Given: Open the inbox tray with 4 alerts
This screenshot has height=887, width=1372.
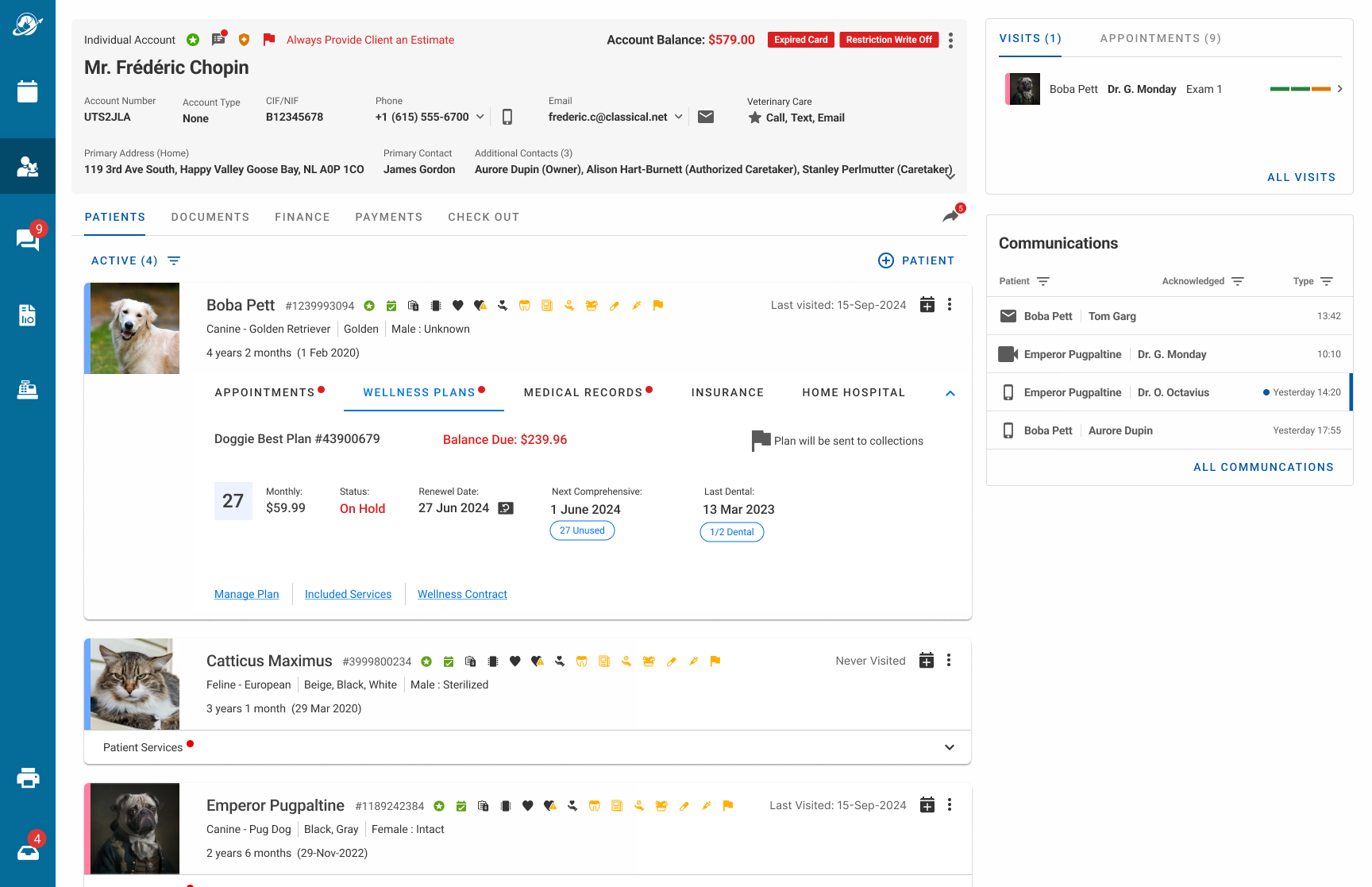Looking at the screenshot, I should 28,852.
